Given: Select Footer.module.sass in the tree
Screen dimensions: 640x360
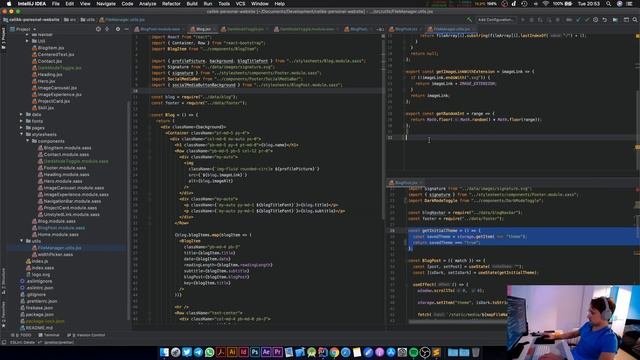Looking at the screenshot, I should (62, 168).
